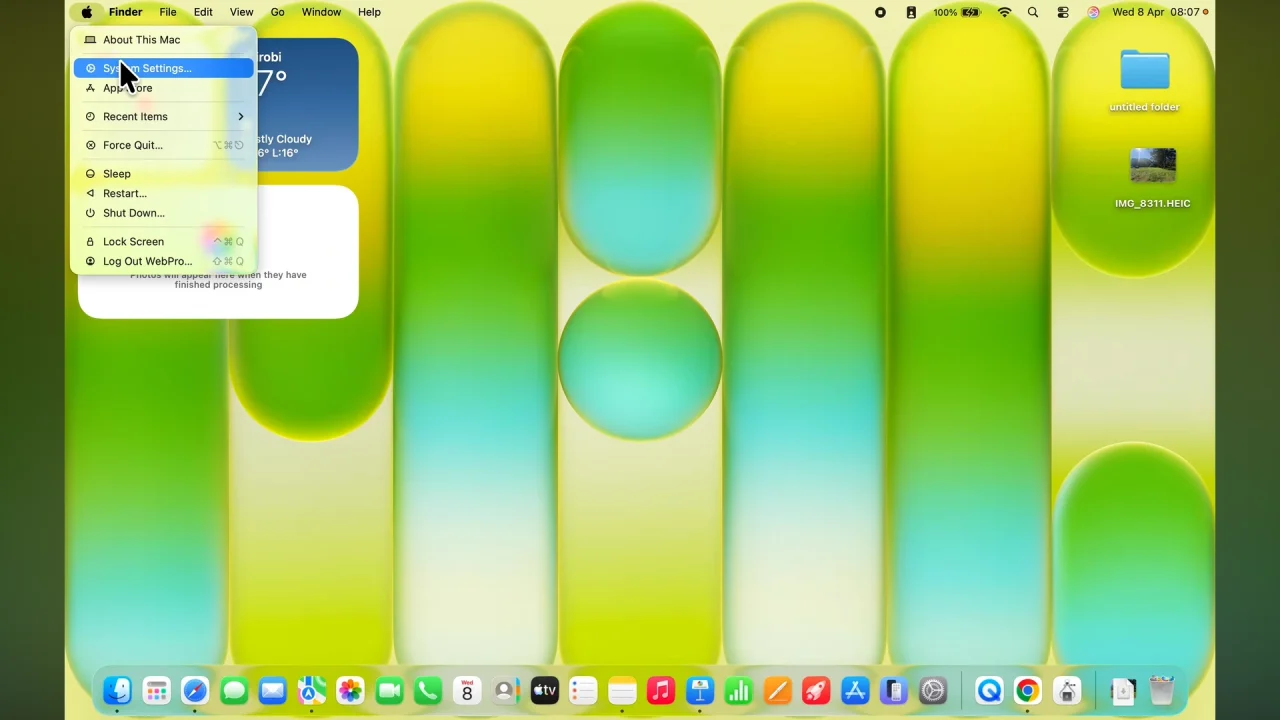Open Spotlight search from the menu bar
The image size is (1280, 720).
pos(1033,12)
